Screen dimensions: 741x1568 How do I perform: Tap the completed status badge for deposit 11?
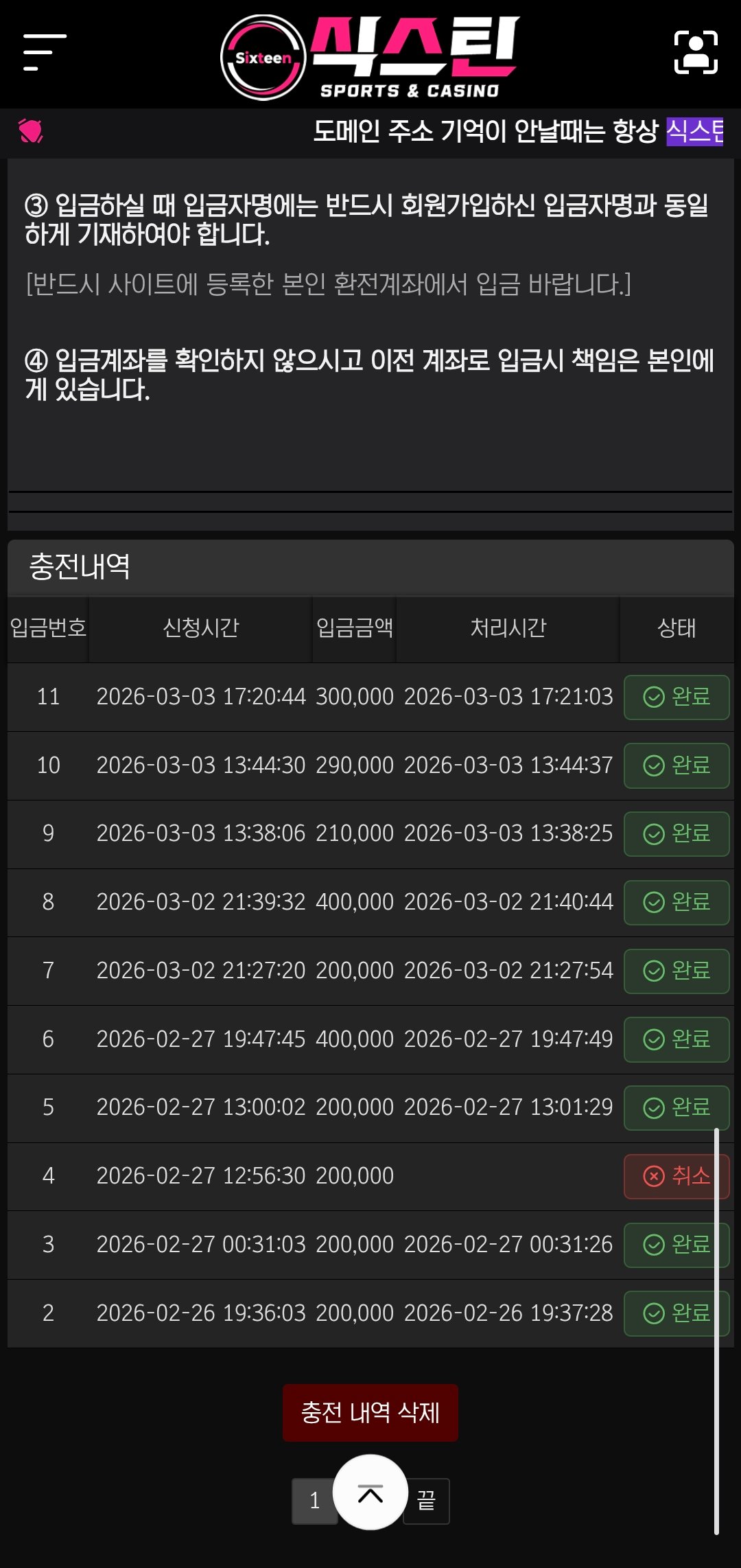click(676, 697)
